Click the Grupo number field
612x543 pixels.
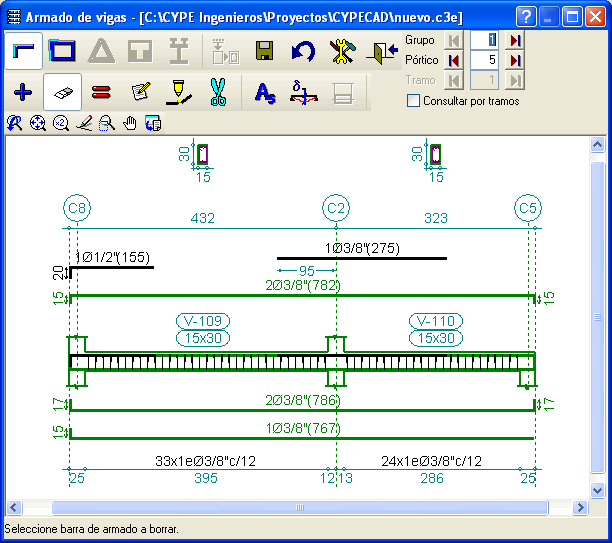point(484,40)
